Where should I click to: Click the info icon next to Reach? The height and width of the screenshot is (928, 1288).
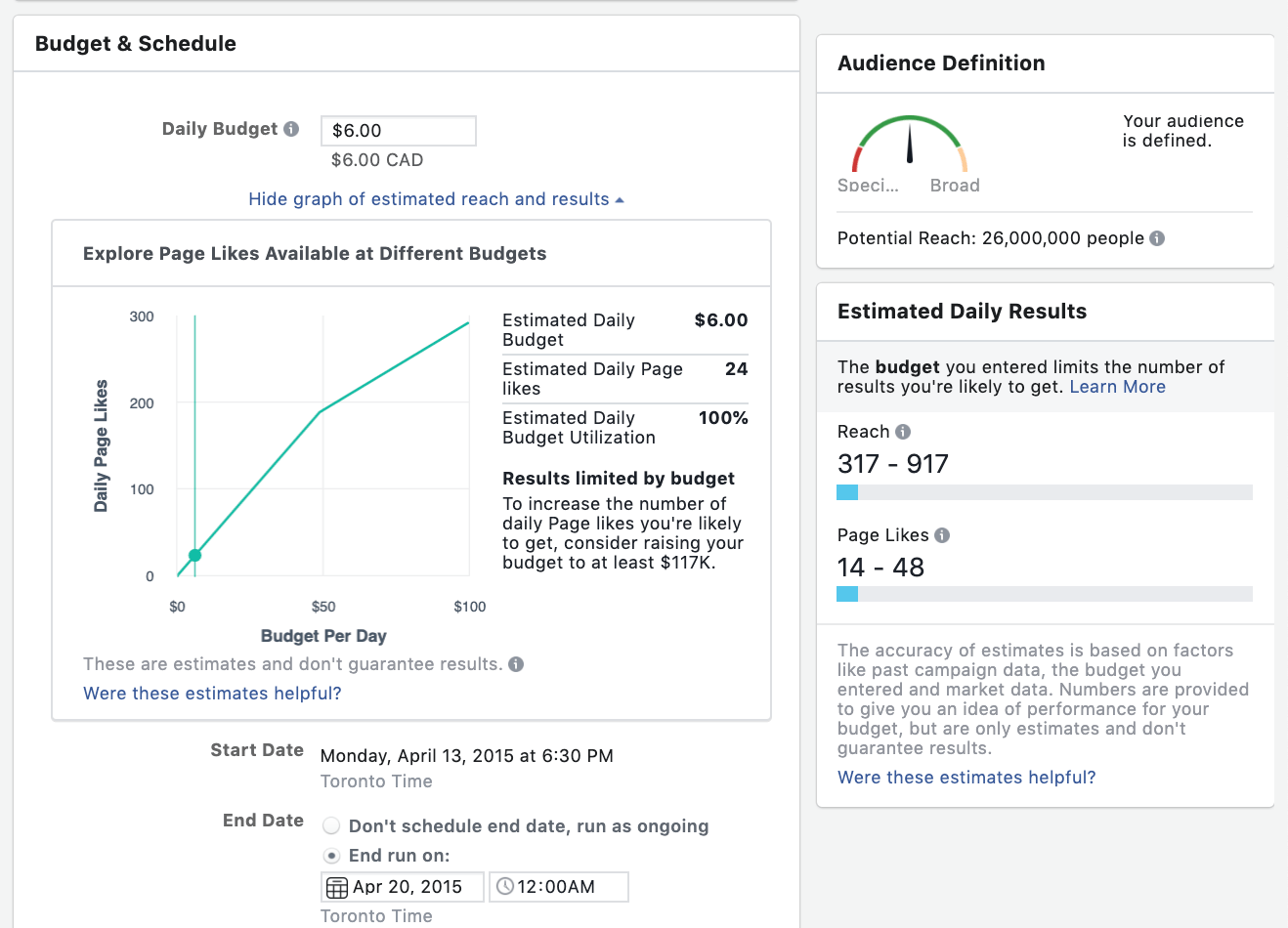click(x=903, y=432)
